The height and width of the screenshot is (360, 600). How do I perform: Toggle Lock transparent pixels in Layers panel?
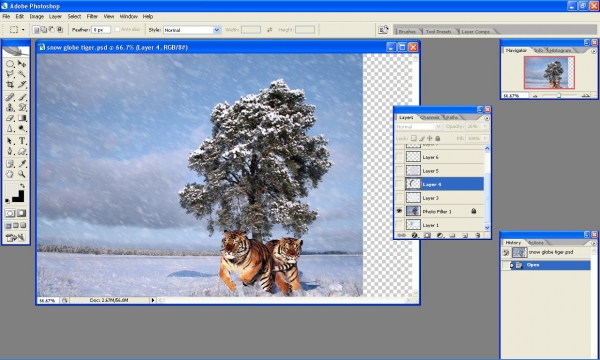(414, 138)
